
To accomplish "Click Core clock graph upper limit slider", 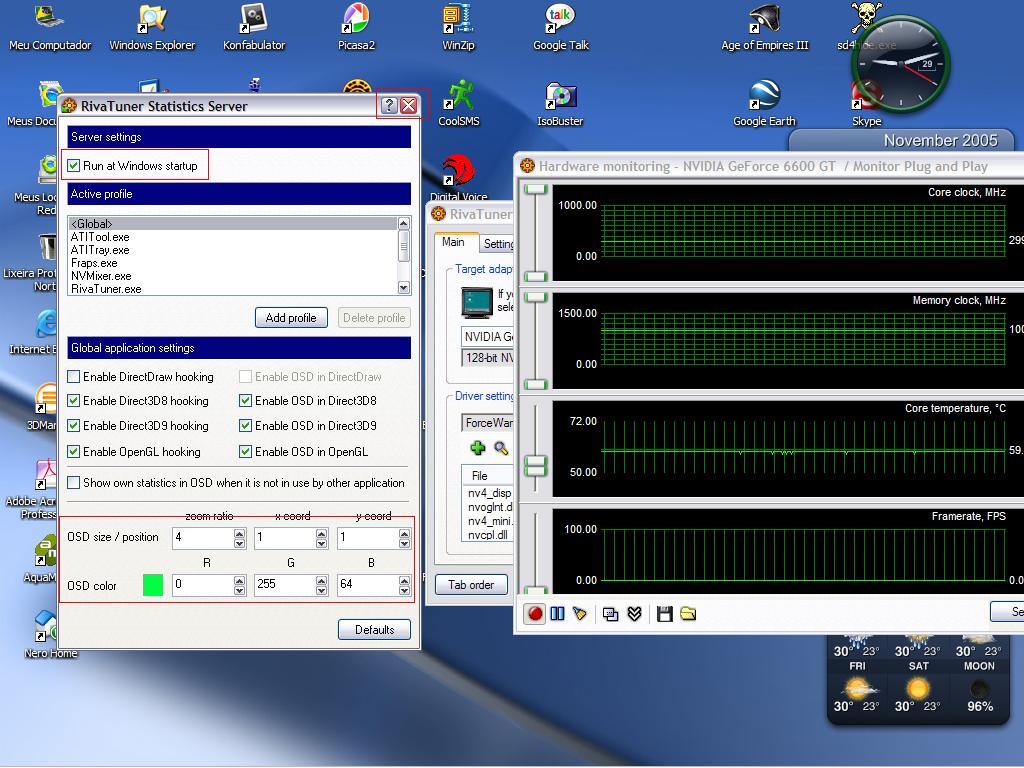I will [x=536, y=189].
